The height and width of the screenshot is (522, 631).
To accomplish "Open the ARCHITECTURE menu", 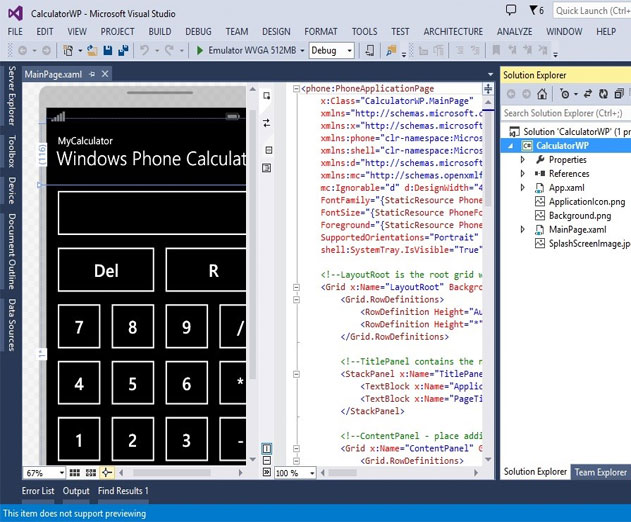I will (x=453, y=31).
